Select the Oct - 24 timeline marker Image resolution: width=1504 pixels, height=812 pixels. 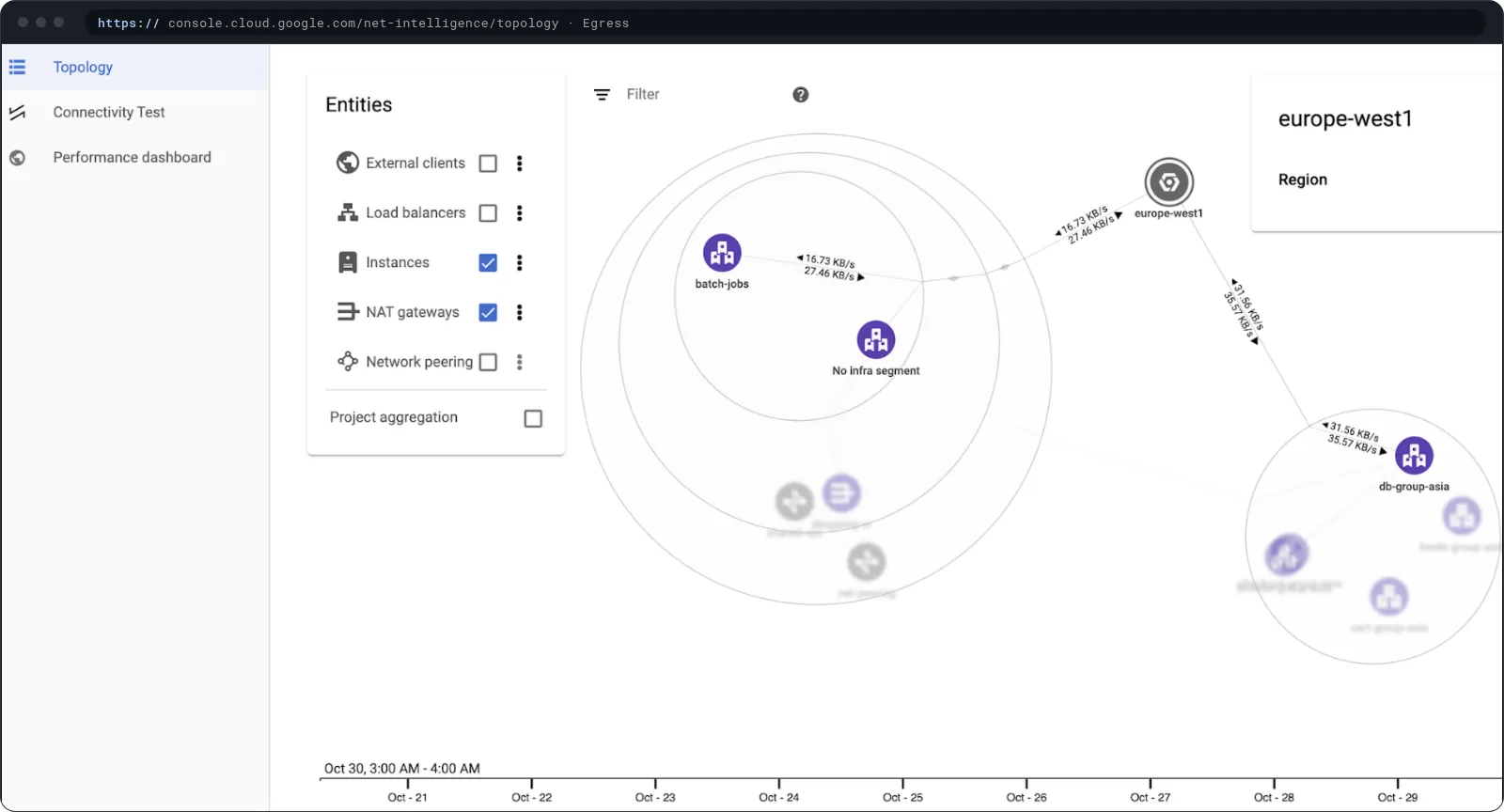tap(779, 797)
